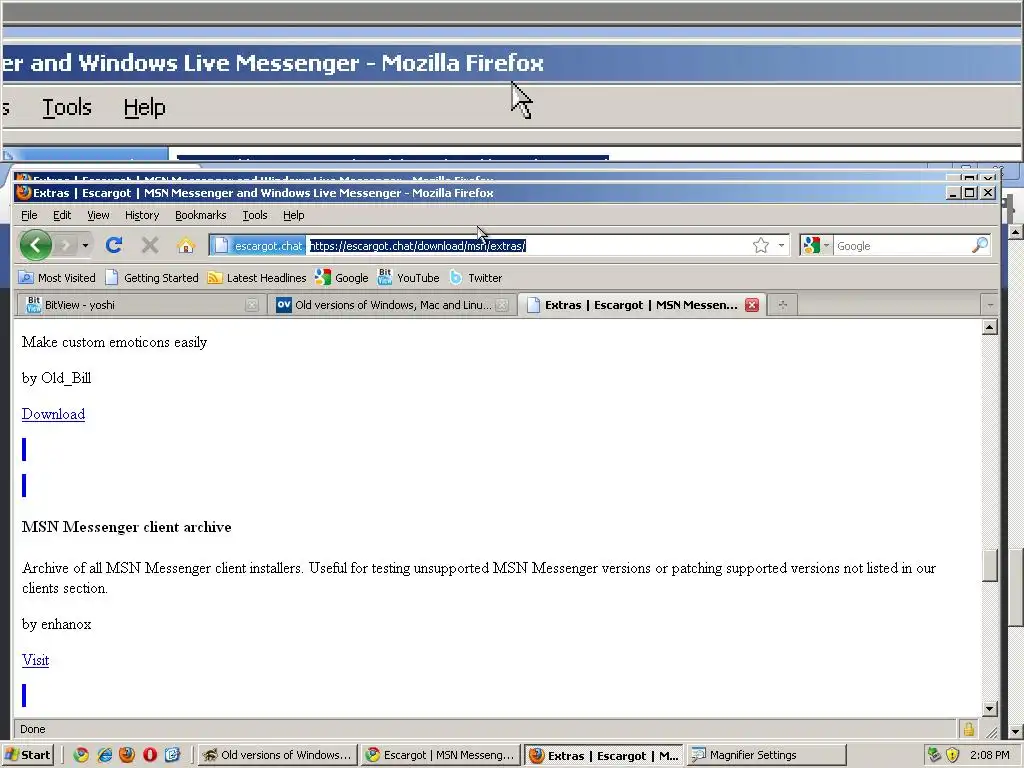Switch to Escargot | MSN Messenger Chrome taskbar button
The image size is (1024, 768).
coord(441,755)
